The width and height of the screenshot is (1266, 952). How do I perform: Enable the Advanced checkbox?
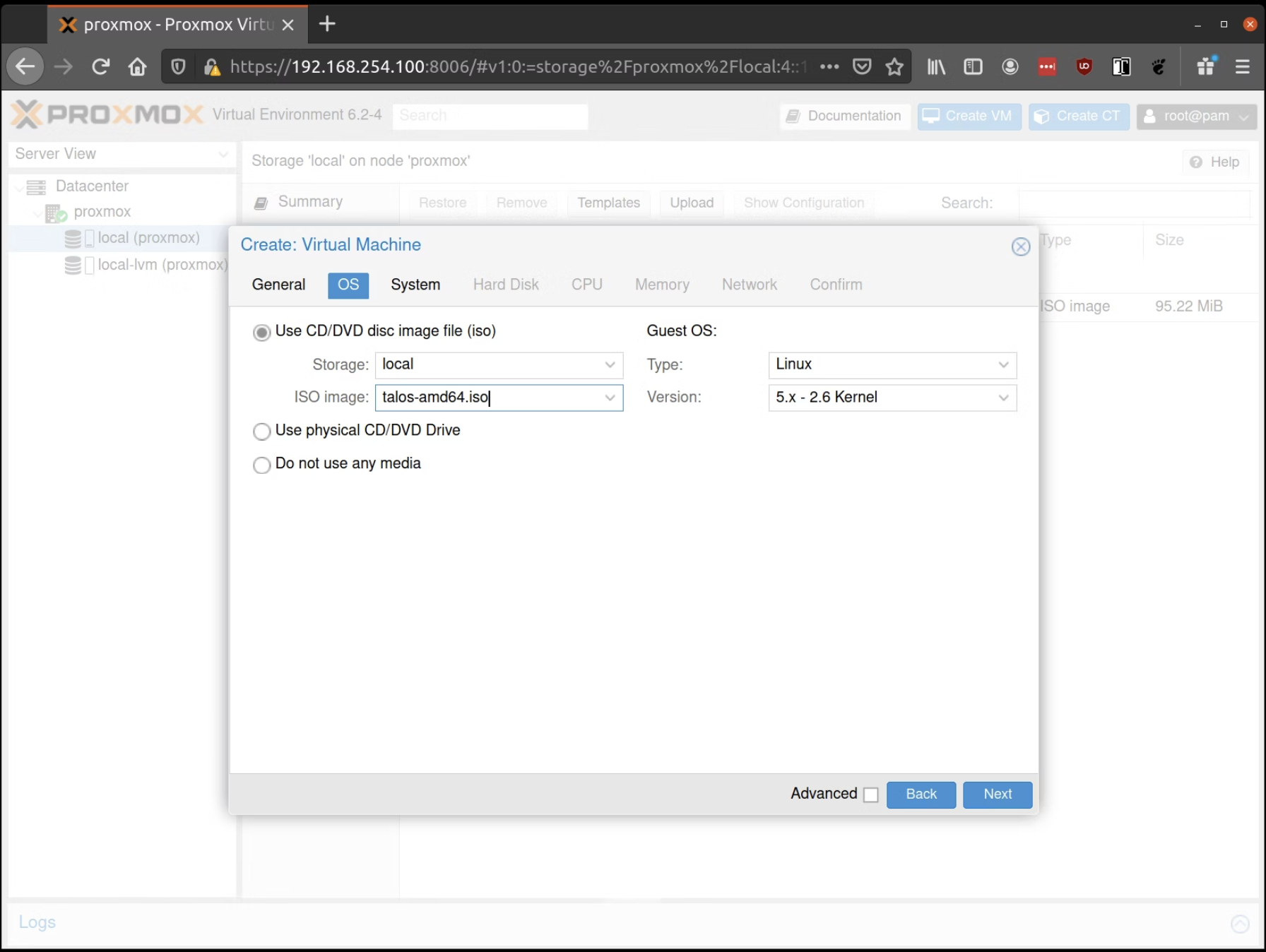(x=871, y=795)
